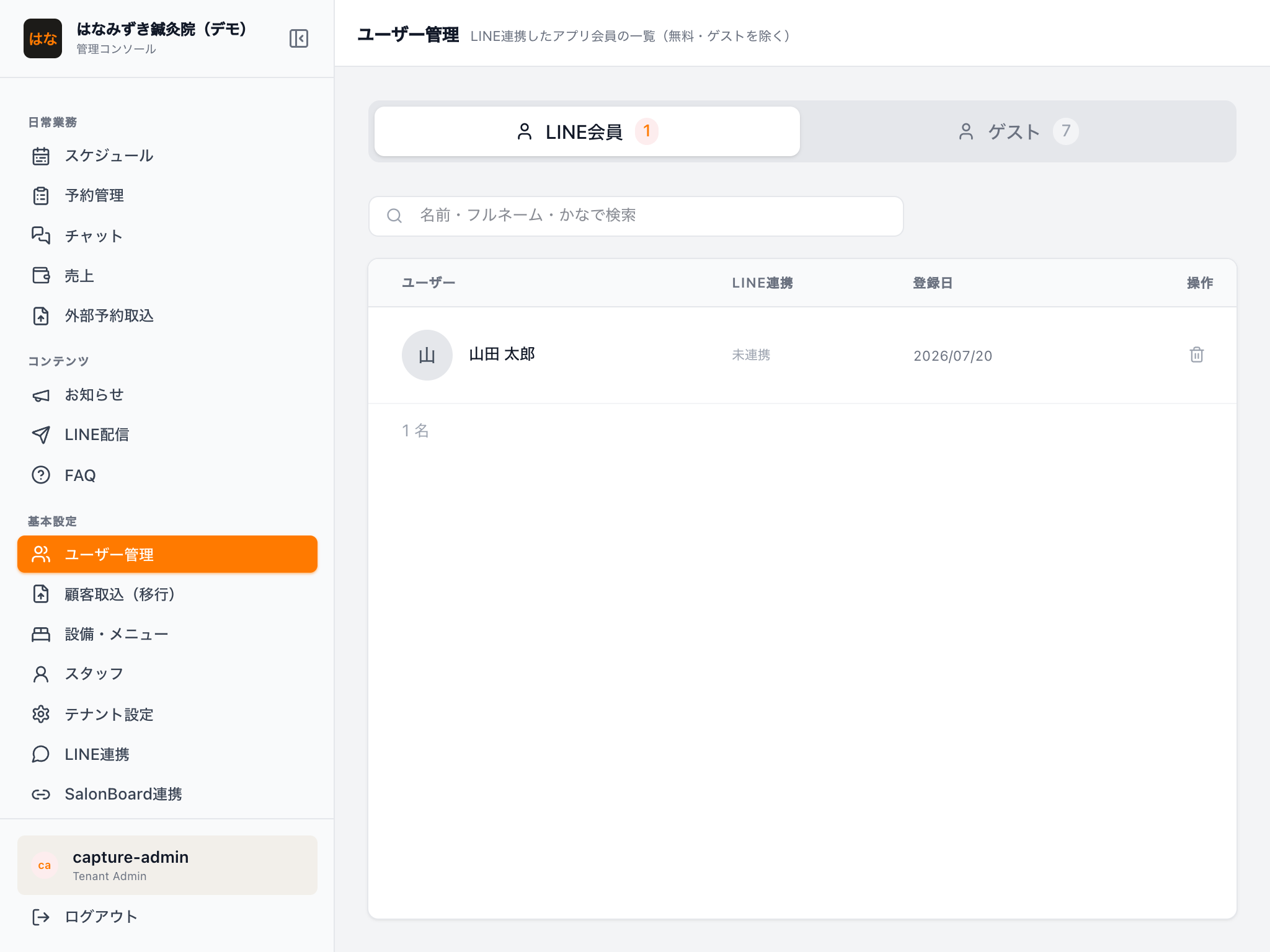Click registration date 2026/07/20

[952, 356]
